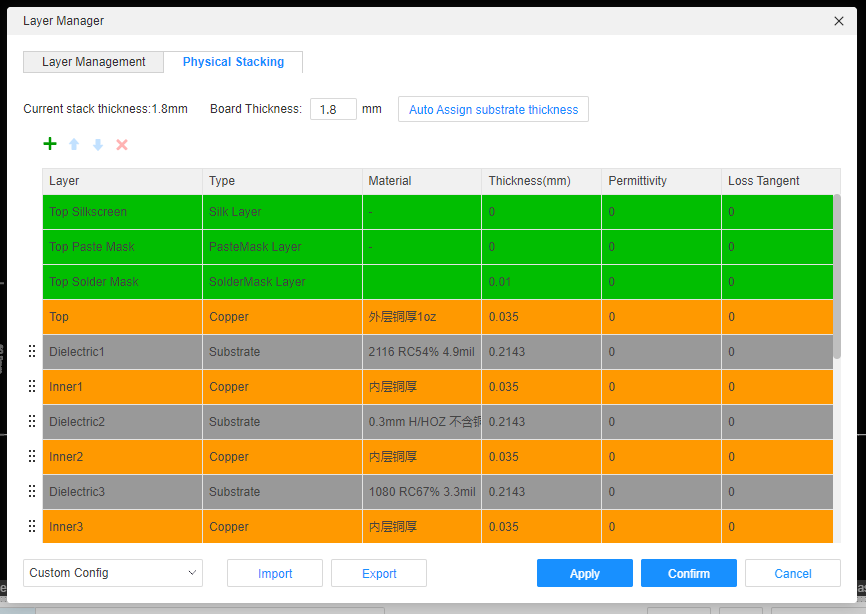Image resolution: width=866 pixels, height=614 pixels.
Task: Click the drag handle beside Inner1
Action: point(31,387)
